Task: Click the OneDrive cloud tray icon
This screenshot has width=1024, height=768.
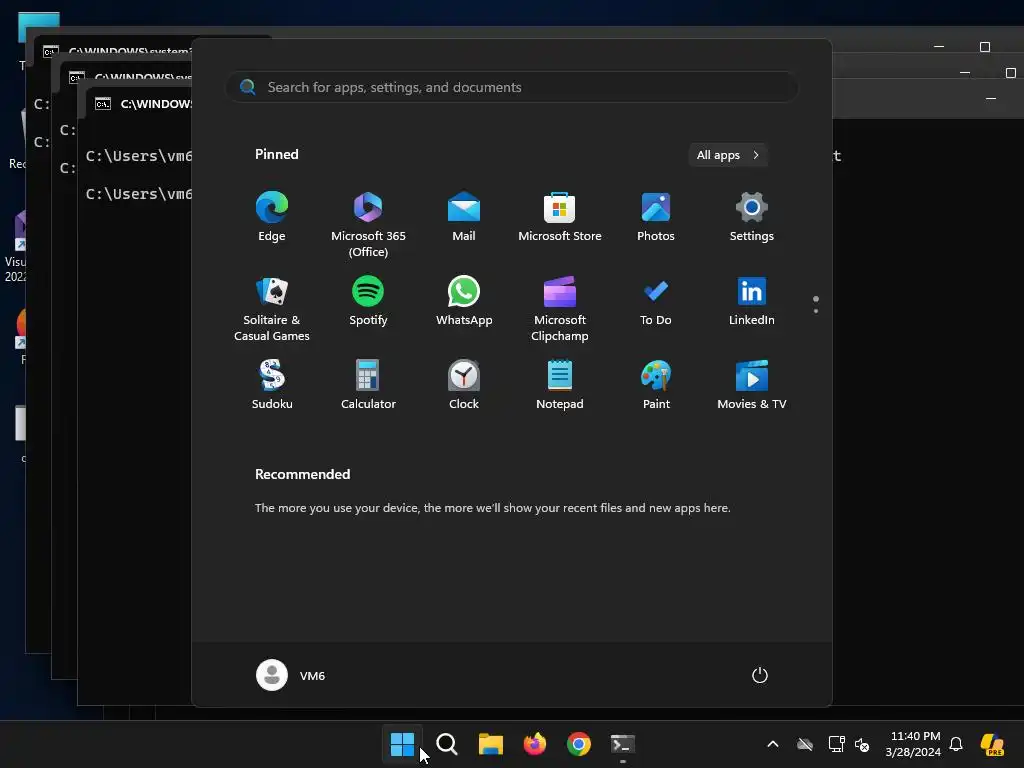Action: (805, 744)
